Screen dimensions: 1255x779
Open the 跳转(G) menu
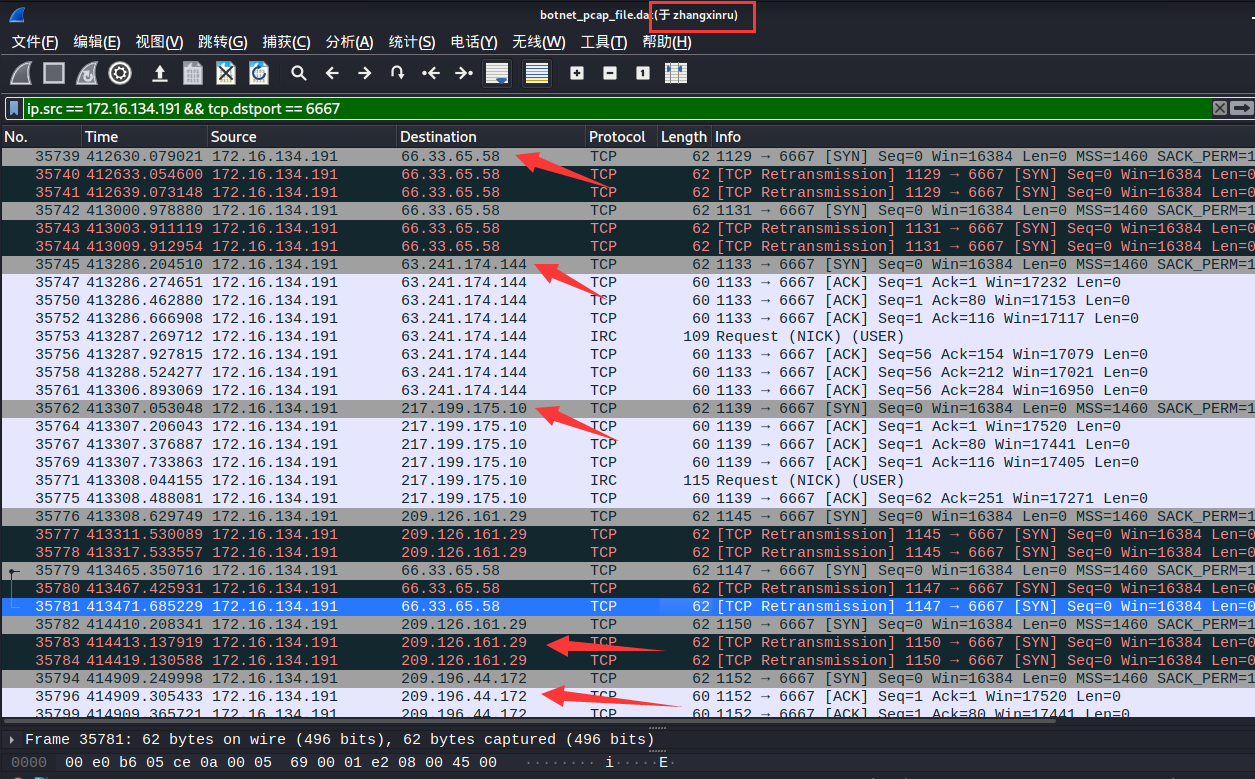[223, 42]
